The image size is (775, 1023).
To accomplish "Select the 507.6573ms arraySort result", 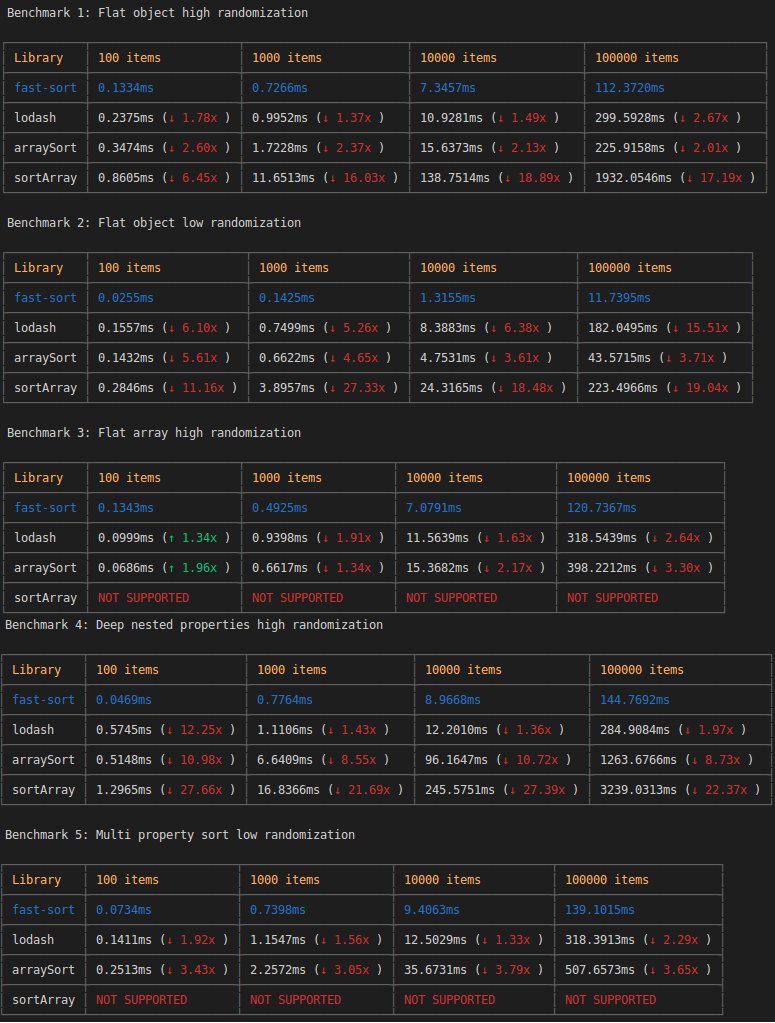I will [x=638, y=970].
